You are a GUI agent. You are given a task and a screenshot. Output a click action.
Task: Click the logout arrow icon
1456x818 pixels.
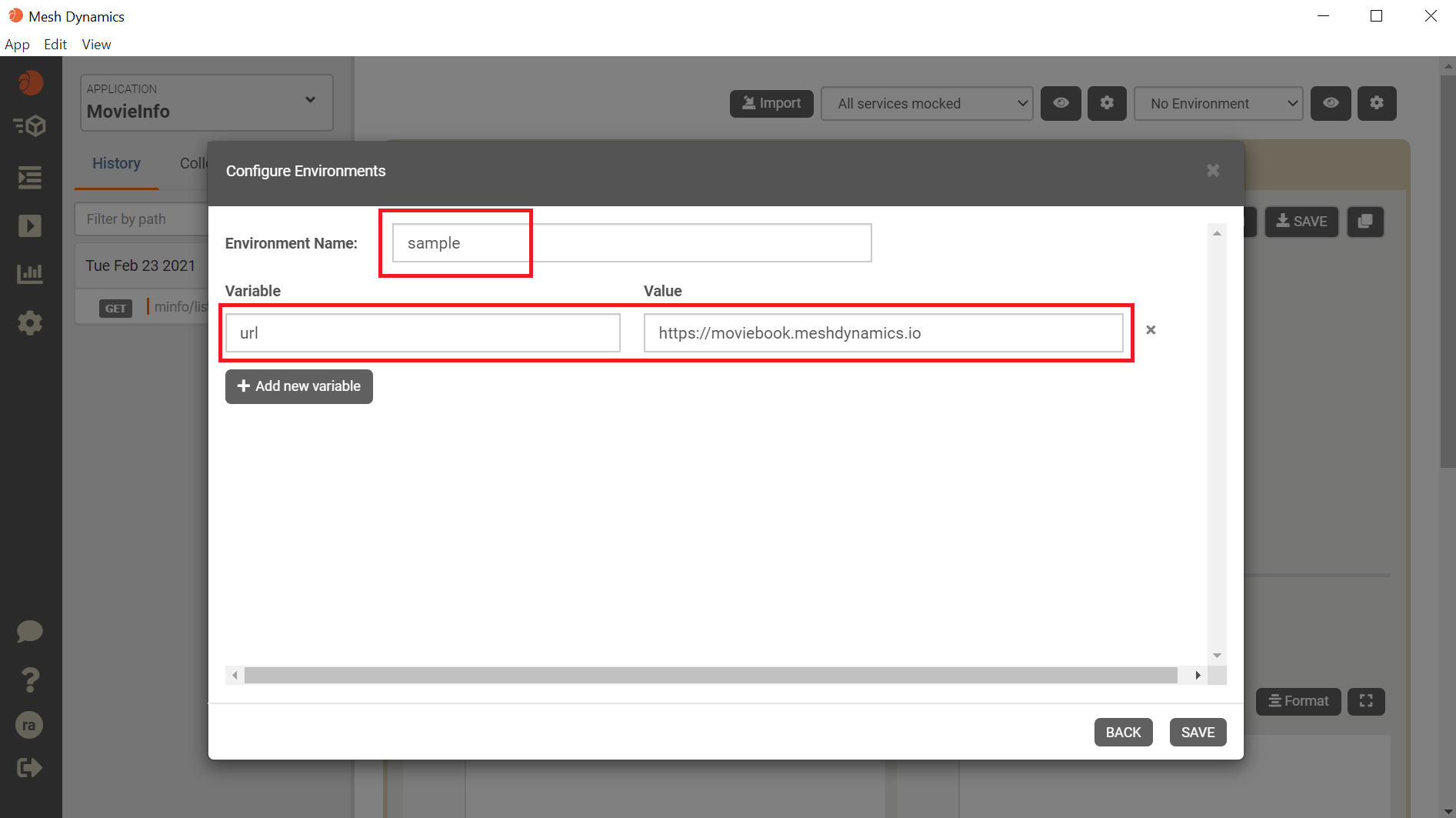tap(29, 767)
